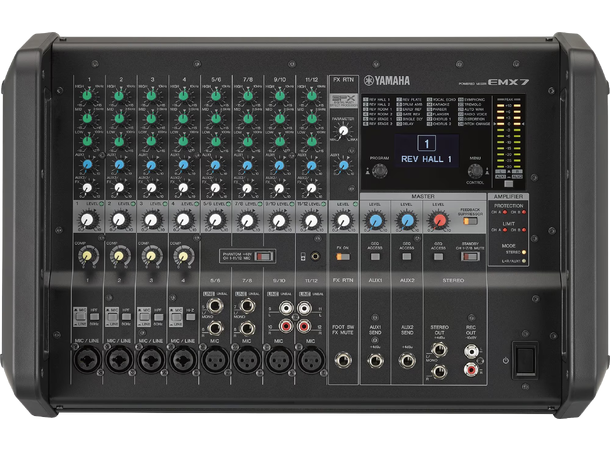Adjust the channel 4 blue AUX1 knob

click(x=183, y=165)
